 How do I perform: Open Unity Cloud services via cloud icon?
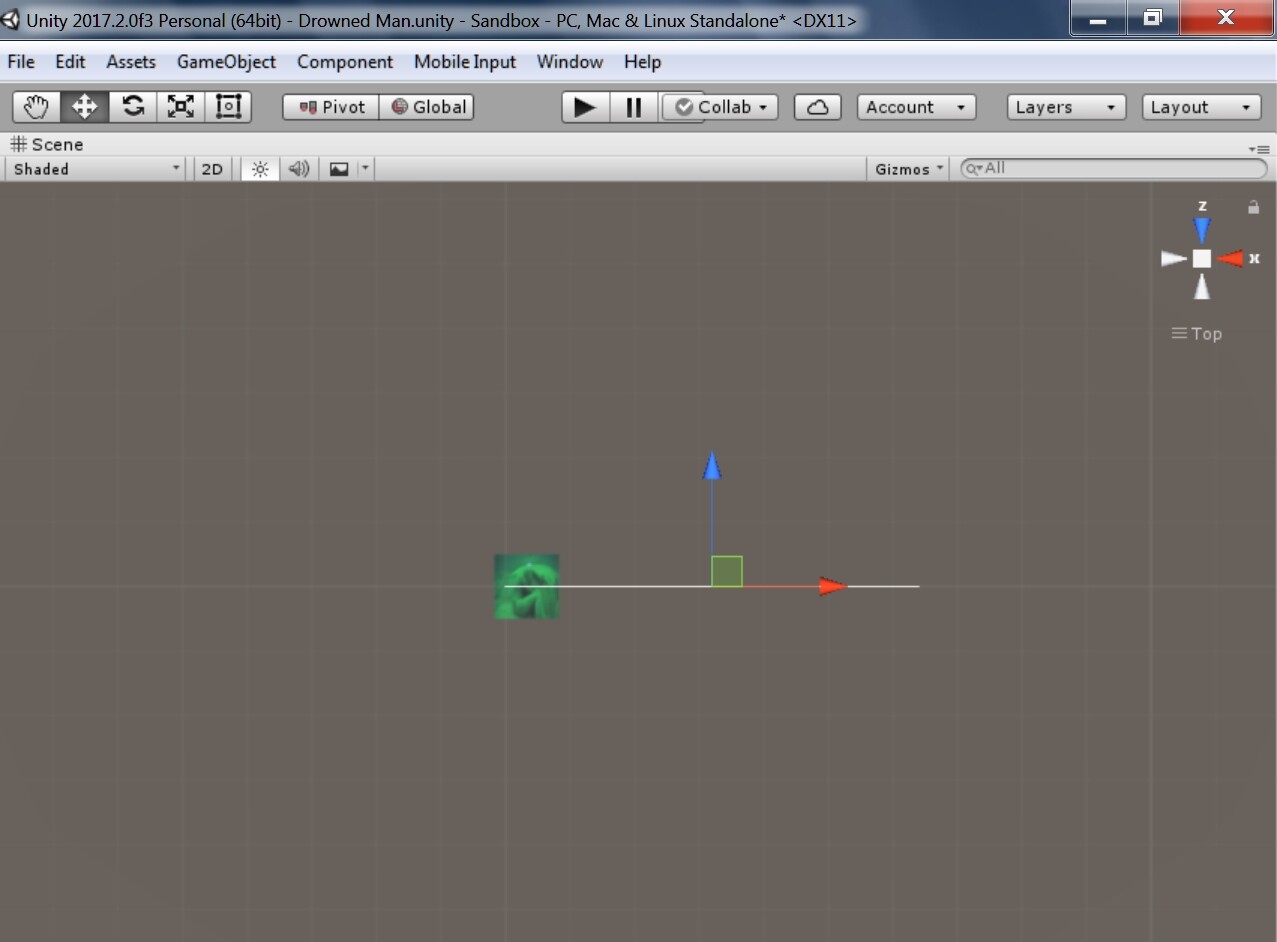coord(817,106)
